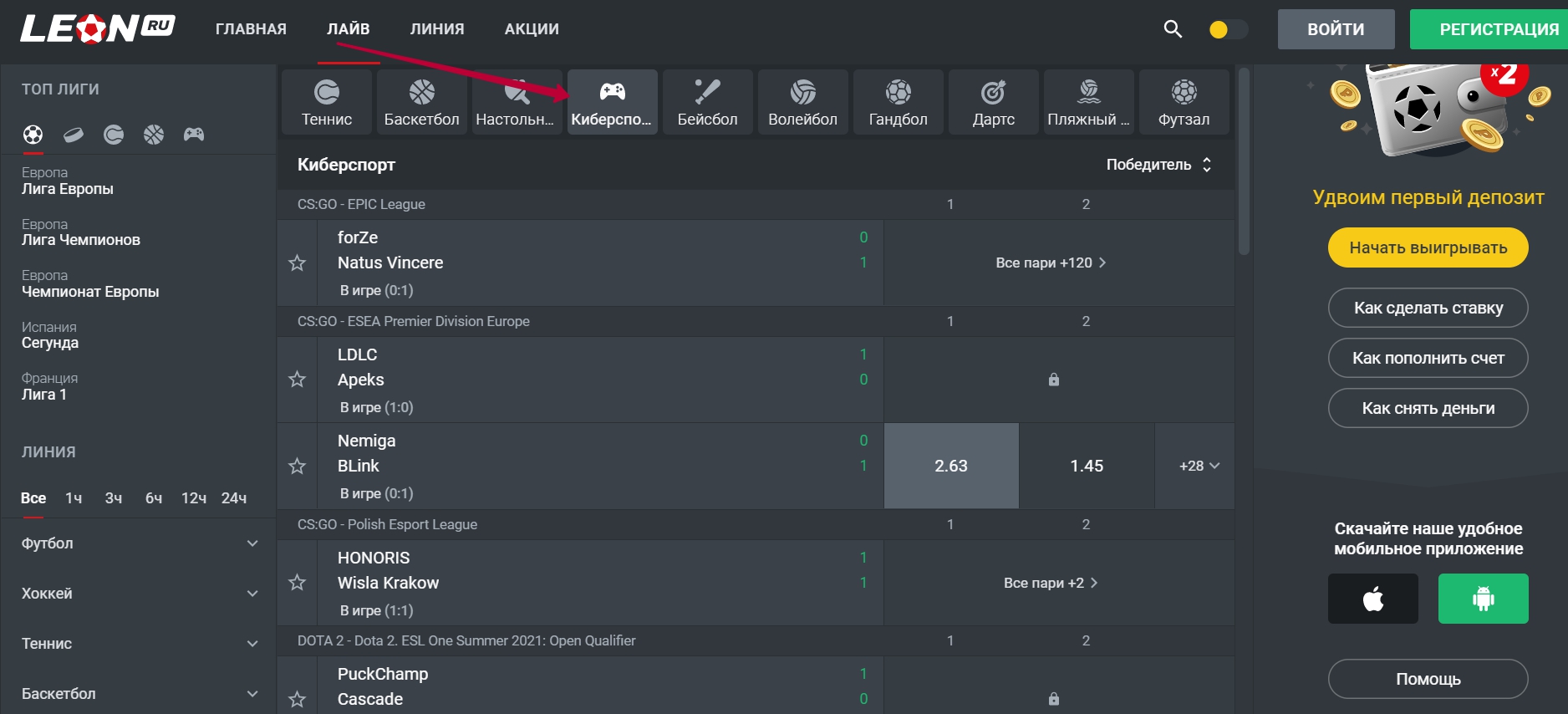
Task: Click the search magnifier icon
Action: [1173, 29]
